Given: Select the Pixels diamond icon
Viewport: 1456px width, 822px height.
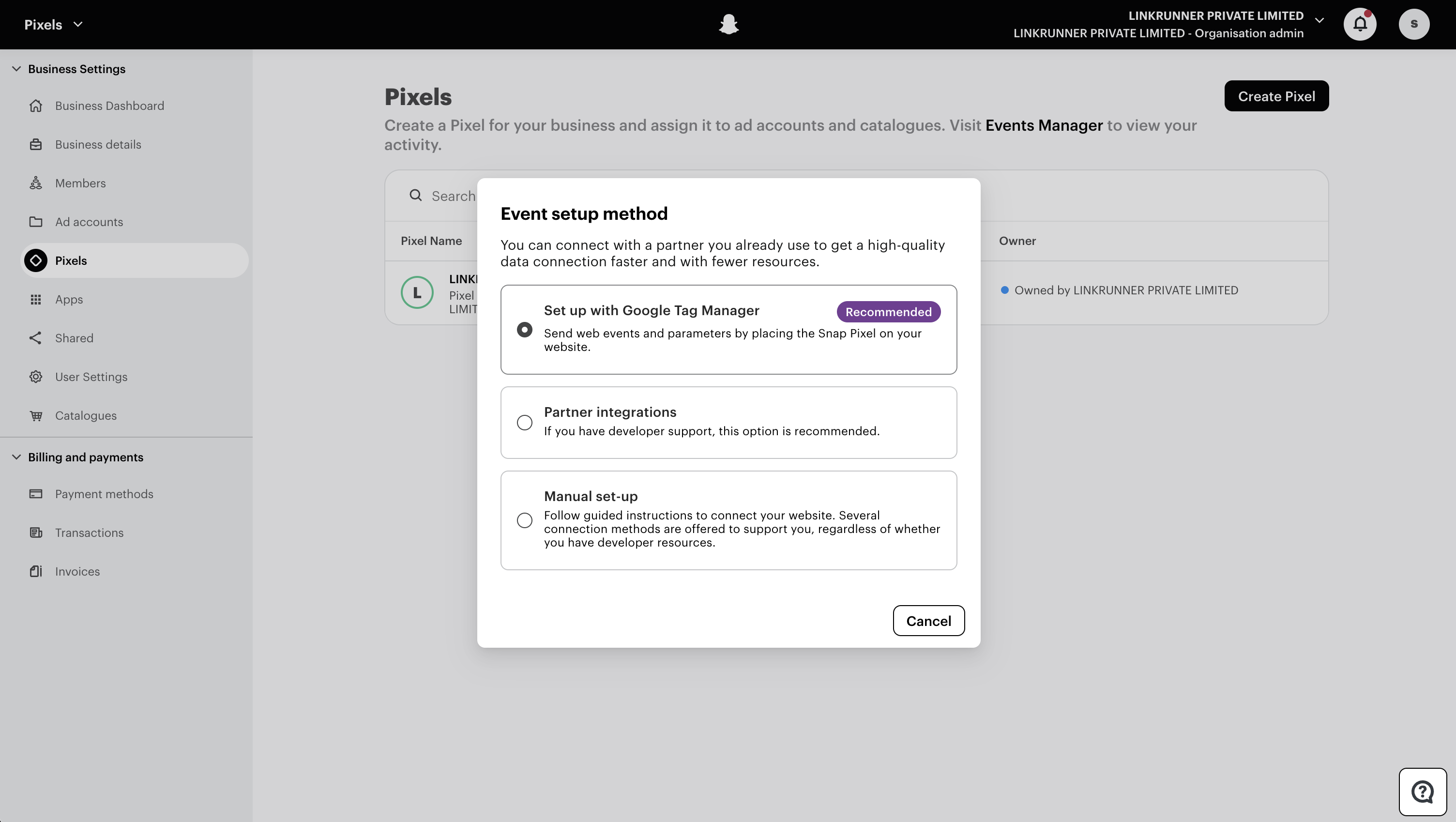Looking at the screenshot, I should point(36,260).
